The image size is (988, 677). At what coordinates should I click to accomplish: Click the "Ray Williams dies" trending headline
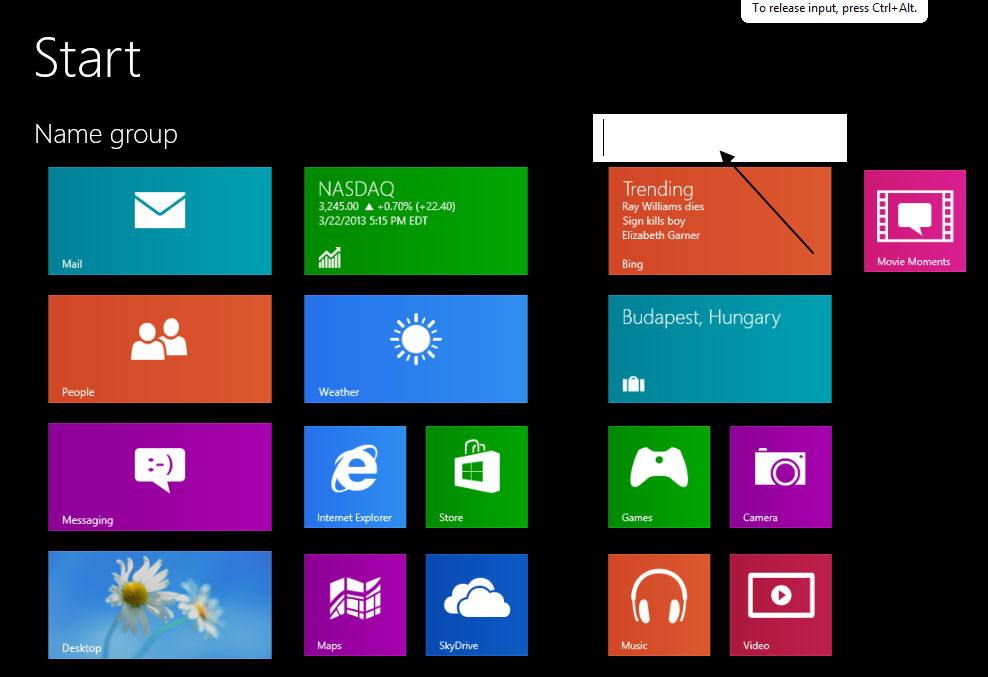tap(663, 206)
